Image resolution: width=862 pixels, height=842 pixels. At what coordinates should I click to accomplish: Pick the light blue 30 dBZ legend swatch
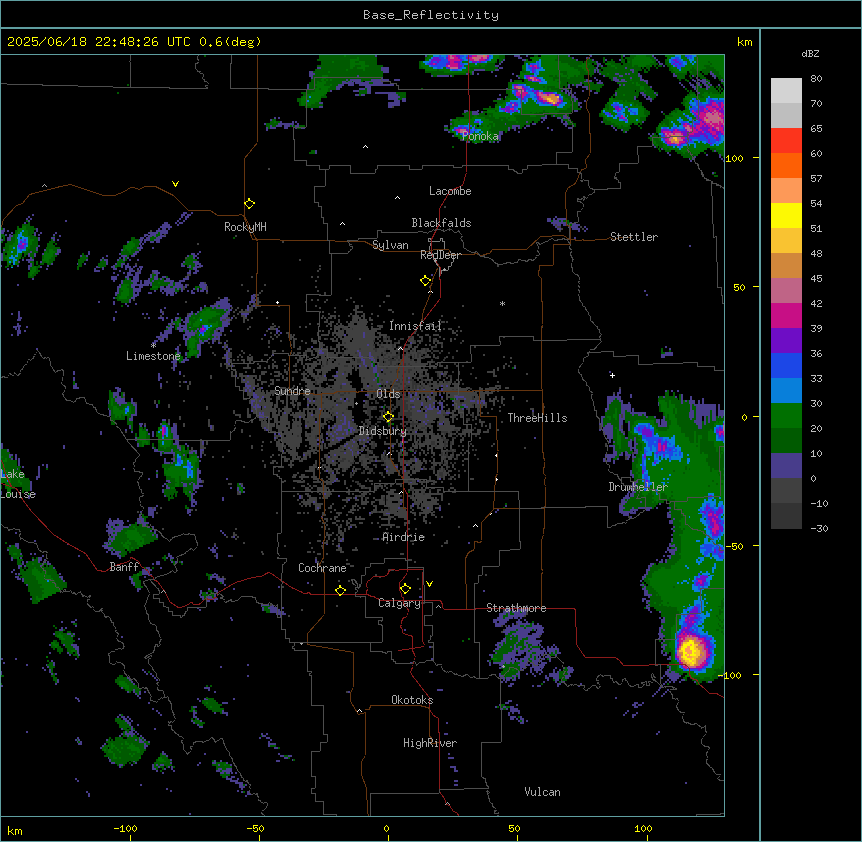[x=786, y=390]
